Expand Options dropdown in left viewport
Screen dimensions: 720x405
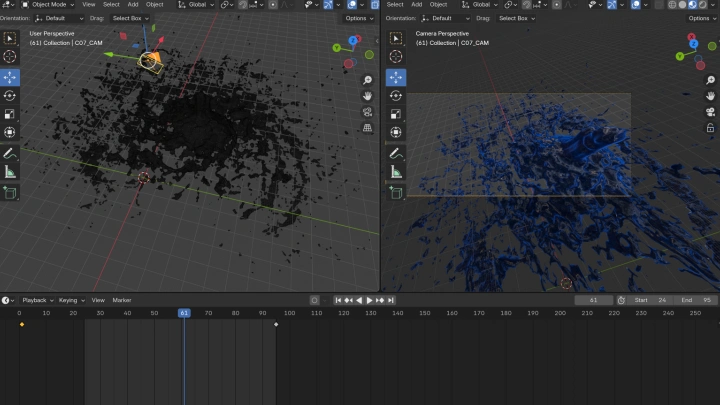tap(359, 18)
